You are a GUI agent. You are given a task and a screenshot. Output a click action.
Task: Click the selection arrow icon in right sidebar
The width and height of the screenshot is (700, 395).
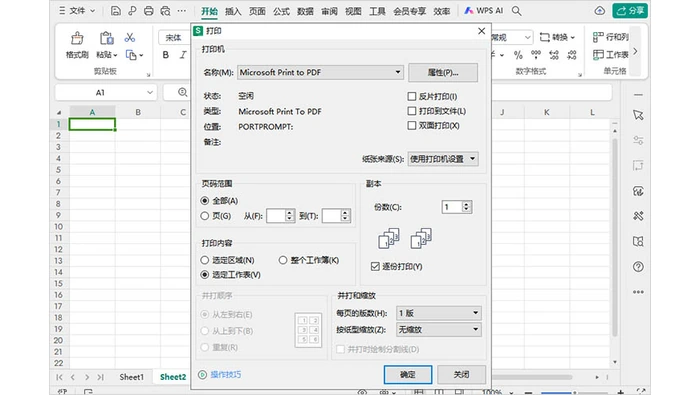click(x=638, y=115)
